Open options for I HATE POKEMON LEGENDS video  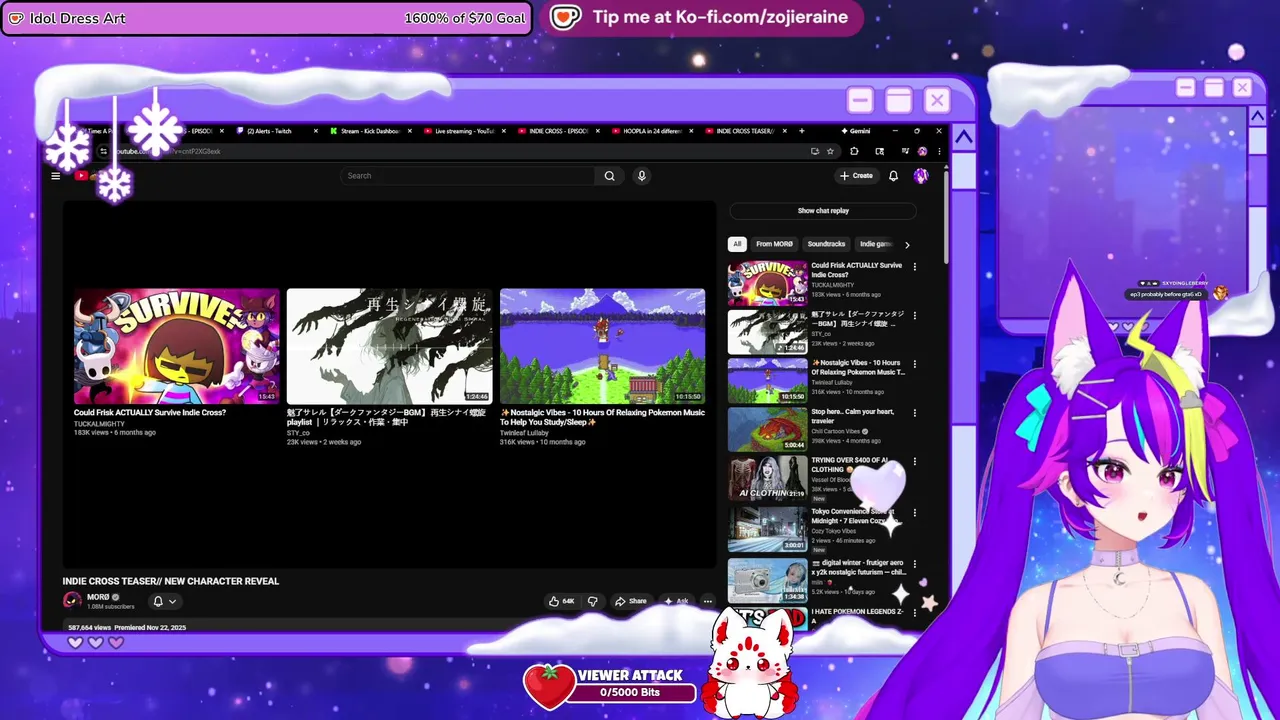coord(914,612)
